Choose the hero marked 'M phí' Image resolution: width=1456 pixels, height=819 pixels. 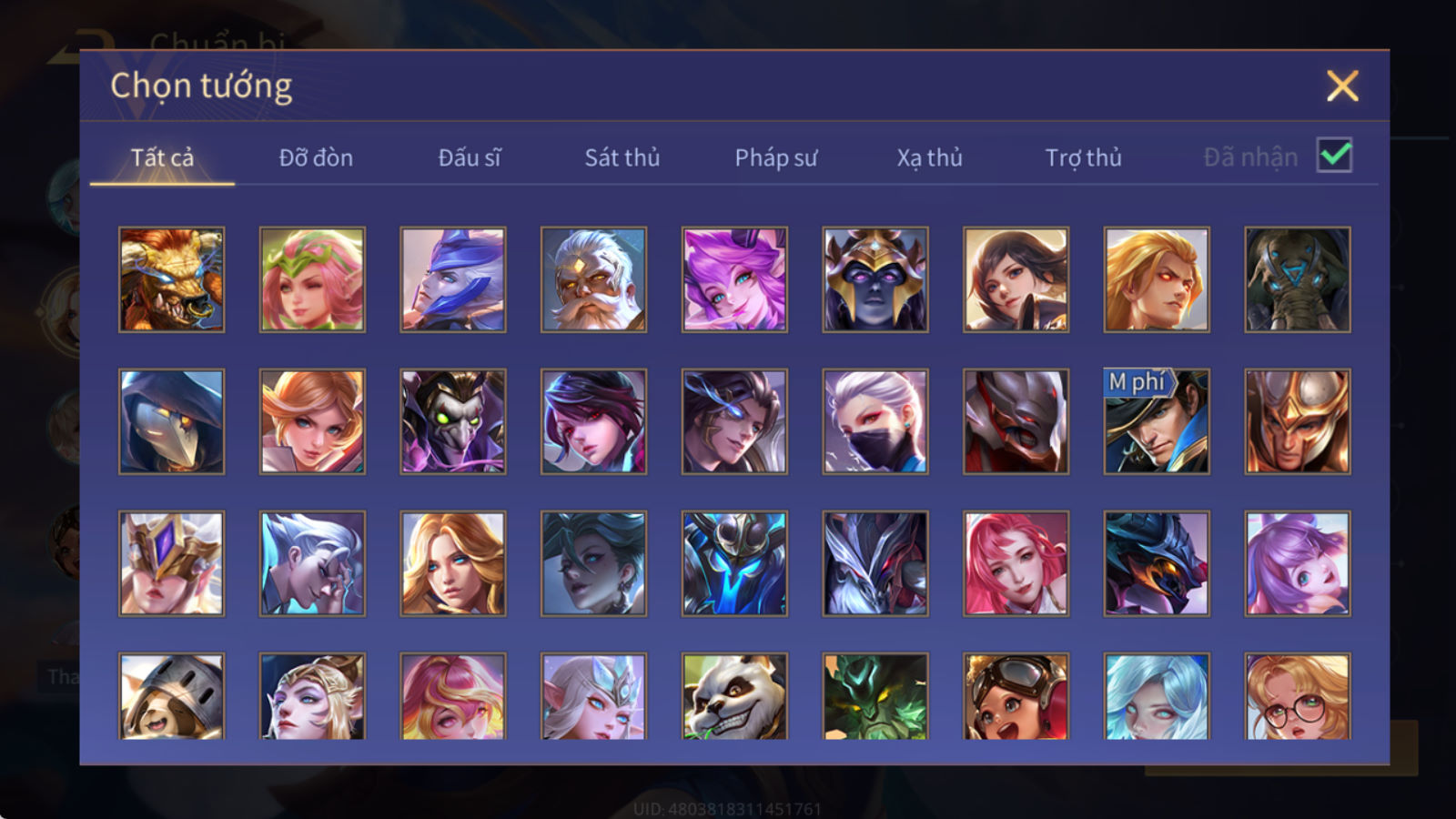click(x=1157, y=421)
